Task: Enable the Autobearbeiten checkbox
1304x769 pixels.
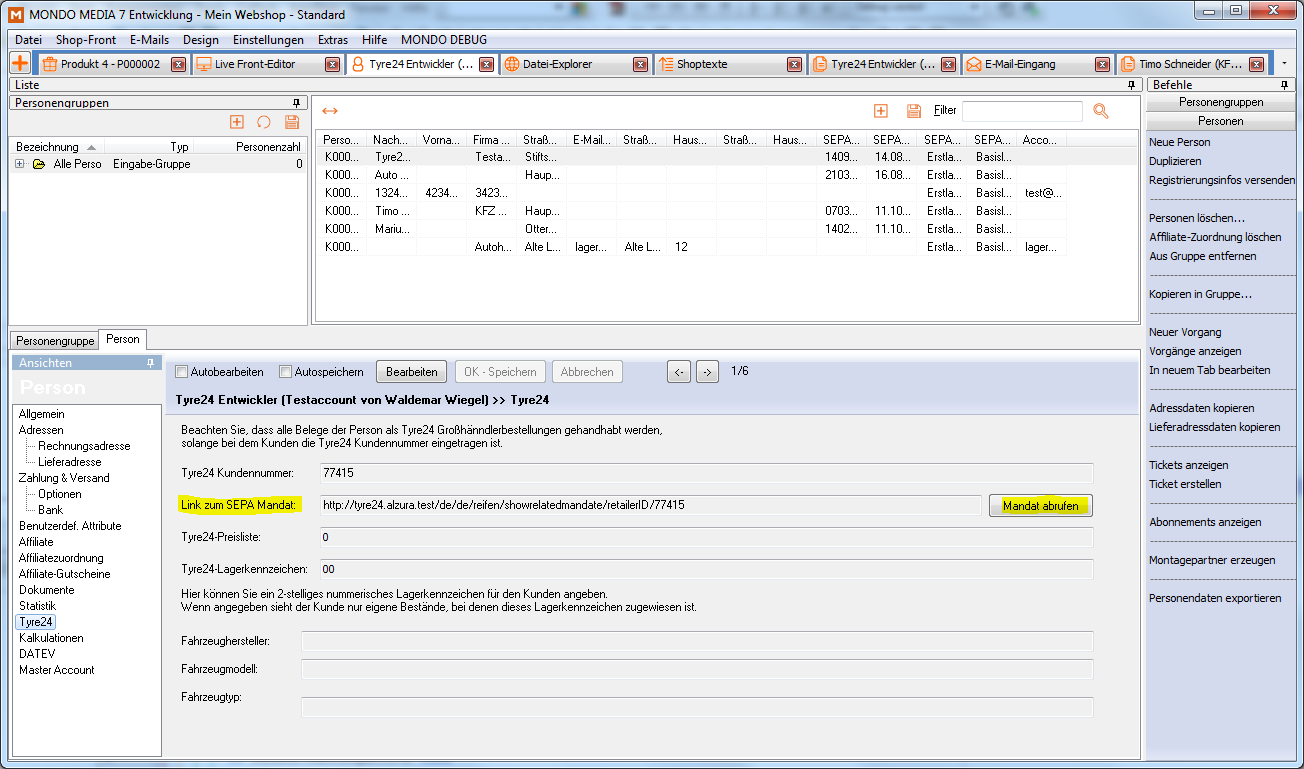Action: [182, 372]
